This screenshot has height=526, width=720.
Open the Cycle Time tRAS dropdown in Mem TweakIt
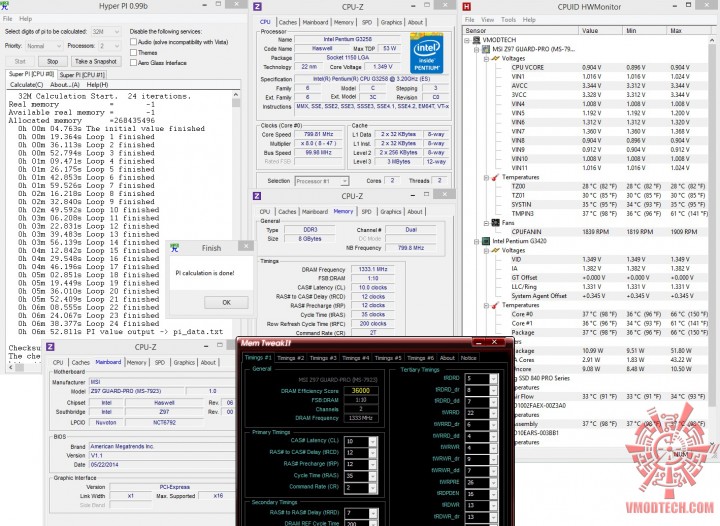(372, 476)
